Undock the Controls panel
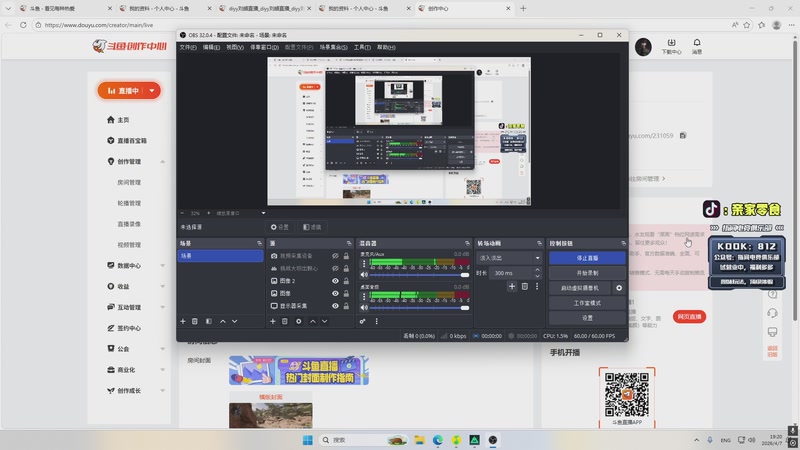This screenshot has height=450, width=800. [x=623, y=243]
